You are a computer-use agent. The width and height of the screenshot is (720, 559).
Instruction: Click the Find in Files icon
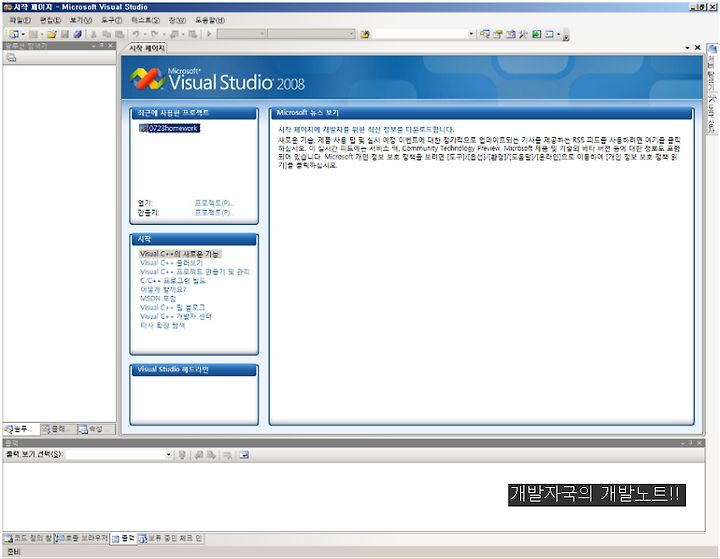point(365,34)
